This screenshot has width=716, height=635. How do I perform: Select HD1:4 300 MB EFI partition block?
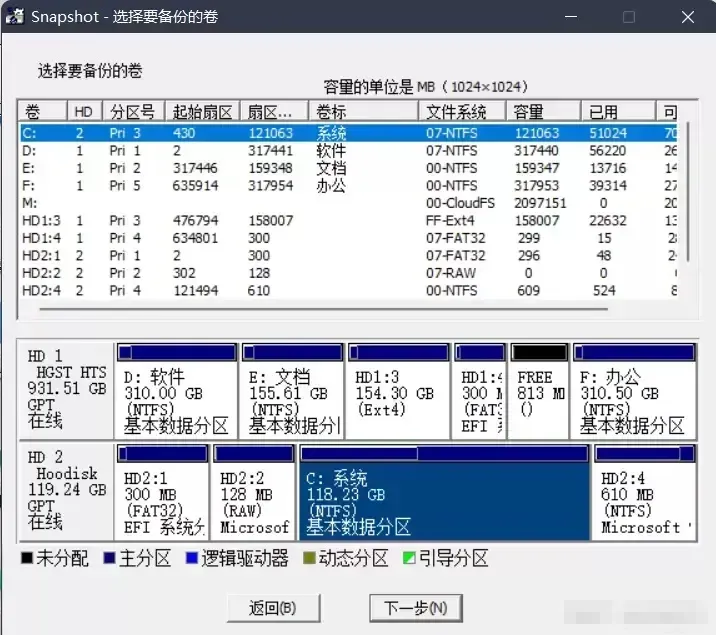[x=480, y=391]
